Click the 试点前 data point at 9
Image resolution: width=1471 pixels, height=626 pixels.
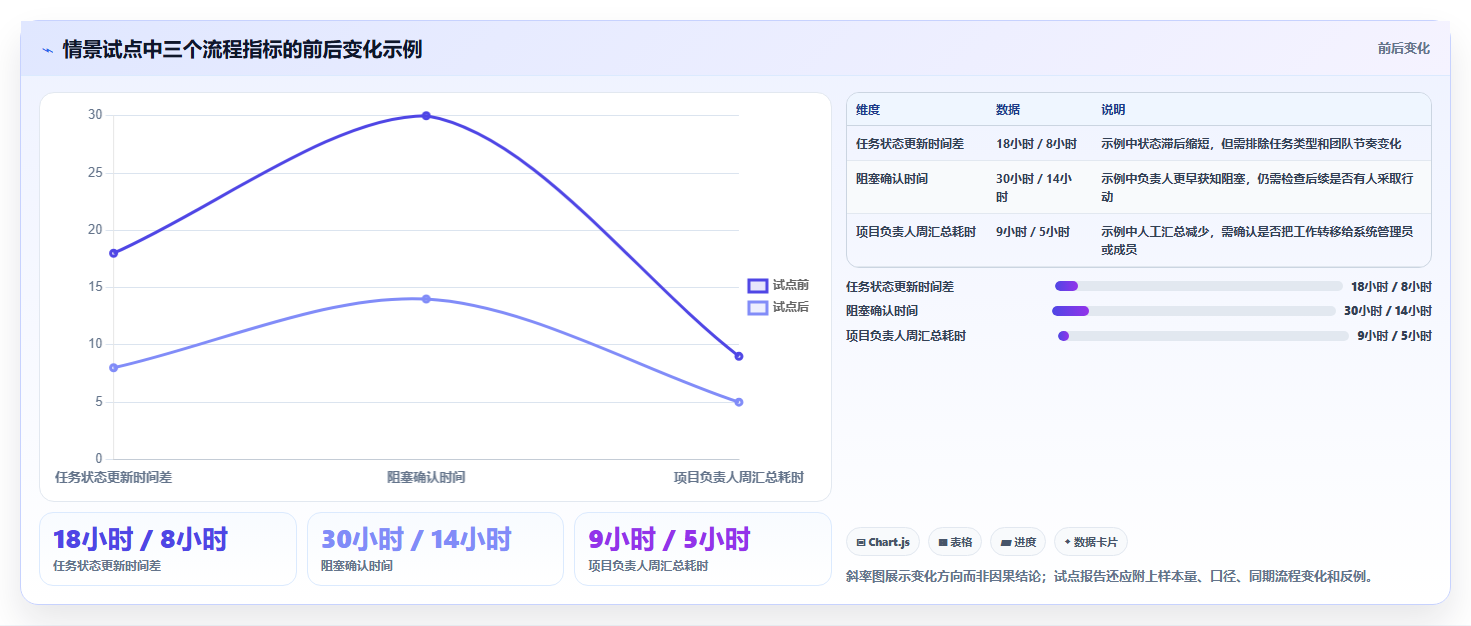coord(739,356)
